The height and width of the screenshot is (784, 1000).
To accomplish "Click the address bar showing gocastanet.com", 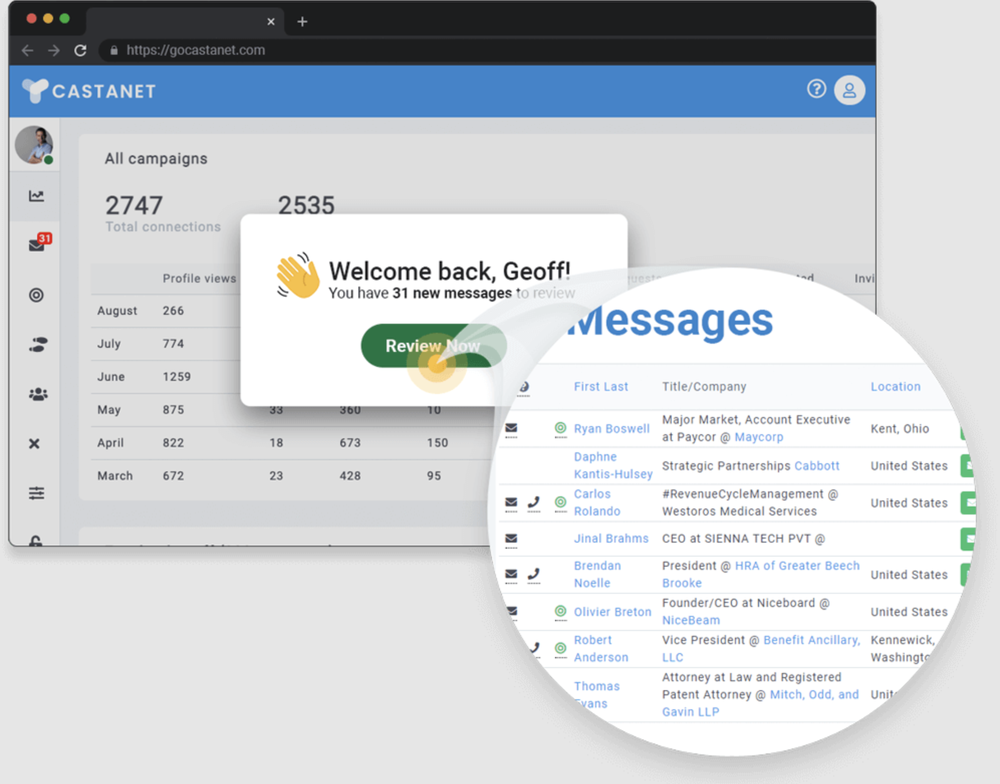I will coord(487,50).
